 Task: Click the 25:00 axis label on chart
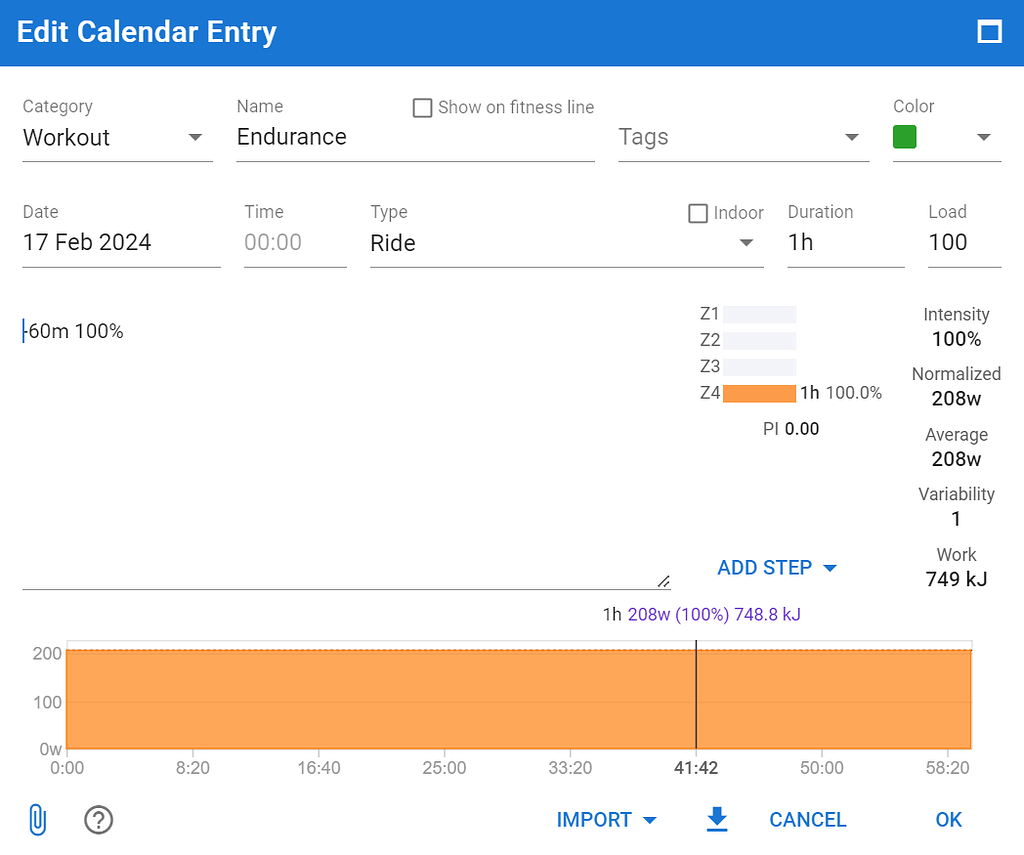pyautogui.click(x=444, y=767)
